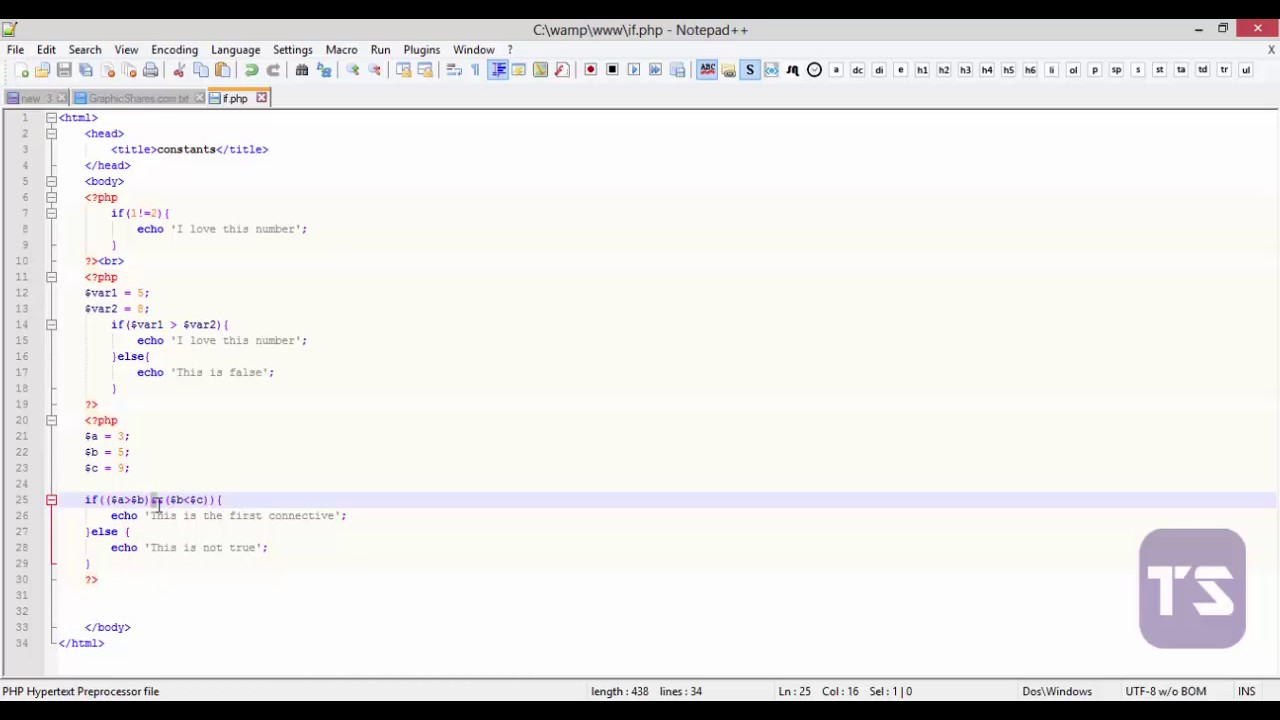Insert table row with the 'tr' button
Image resolution: width=1280 pixels, height=720 pixels.
click(1224, 70)
